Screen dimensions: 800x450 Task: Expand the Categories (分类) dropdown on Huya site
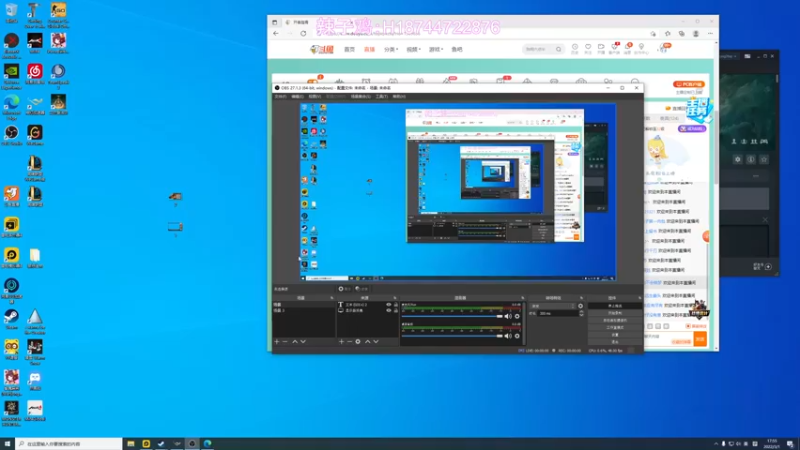click(390, 49)
